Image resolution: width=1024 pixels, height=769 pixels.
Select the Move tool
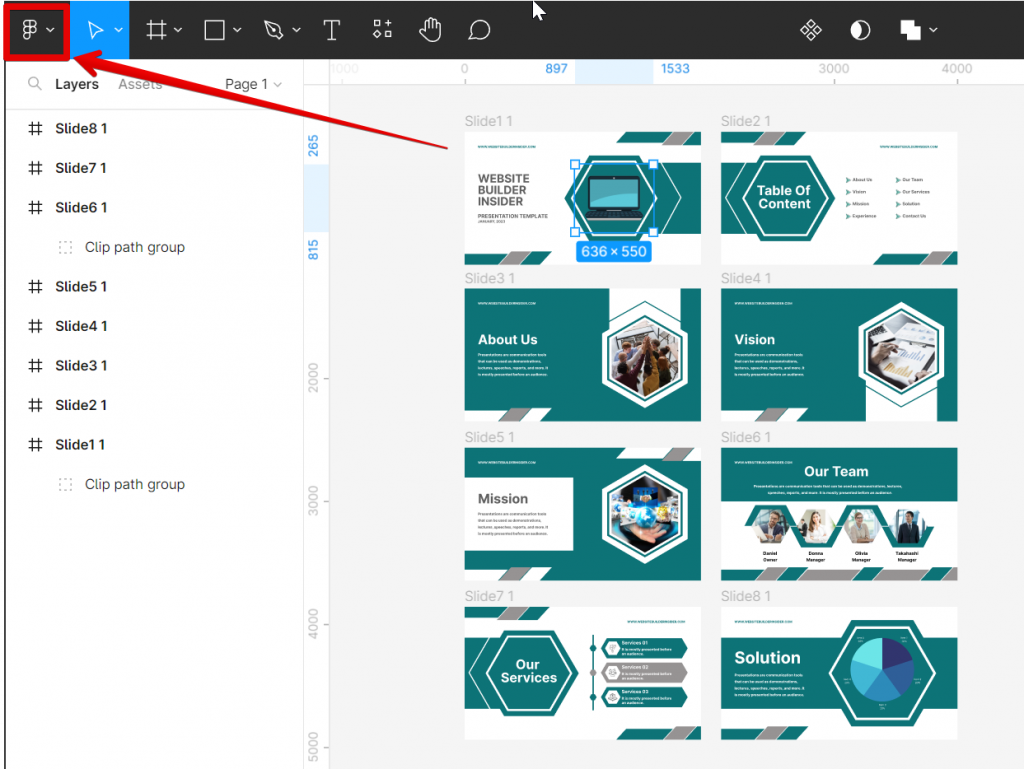pos(97,29)
